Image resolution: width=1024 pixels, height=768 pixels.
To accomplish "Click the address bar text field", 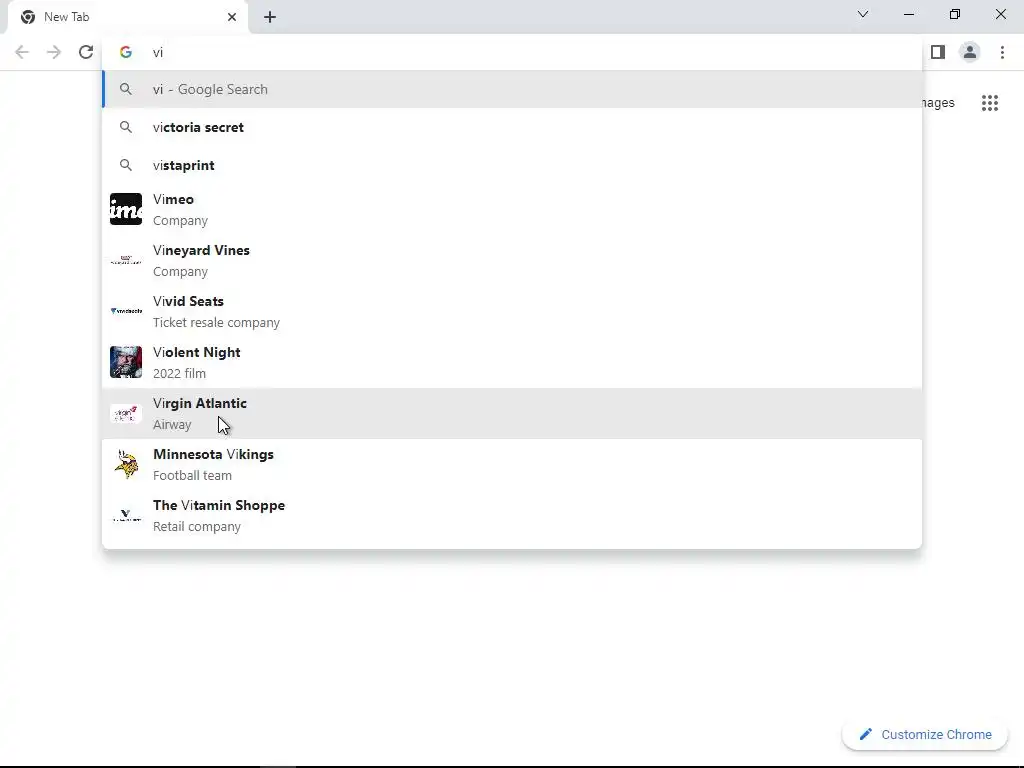I will click(512, 52).
